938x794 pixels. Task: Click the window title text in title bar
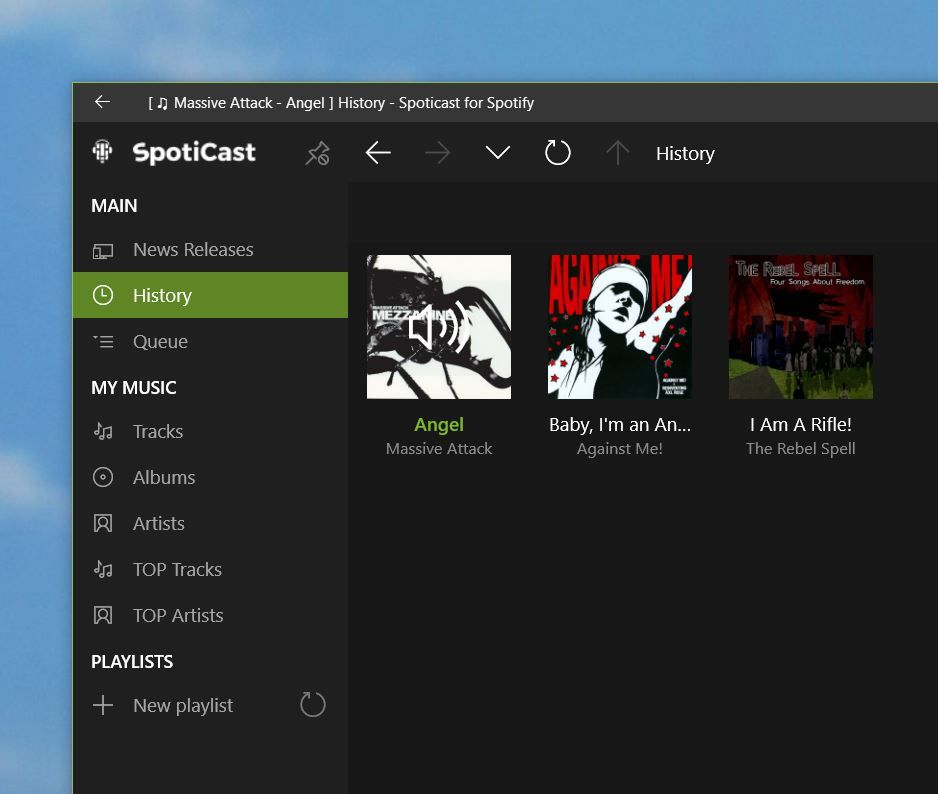pyautogui.click(x=341, y=103)
